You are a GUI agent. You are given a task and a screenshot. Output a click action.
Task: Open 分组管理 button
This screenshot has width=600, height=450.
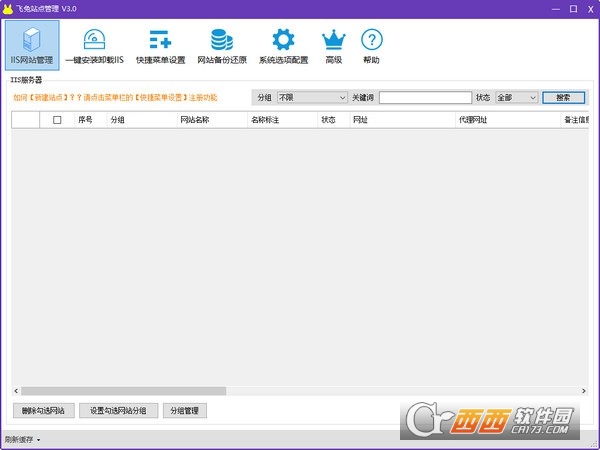(x=184, y=410)
